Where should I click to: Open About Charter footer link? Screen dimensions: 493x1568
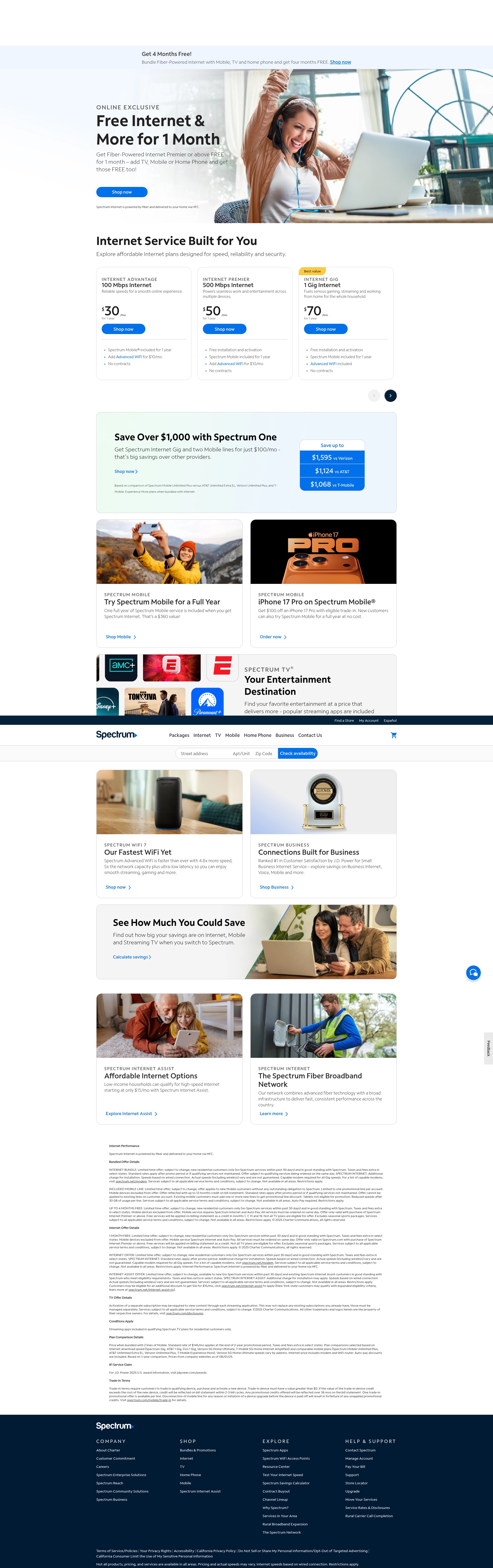coord(108,1450)
